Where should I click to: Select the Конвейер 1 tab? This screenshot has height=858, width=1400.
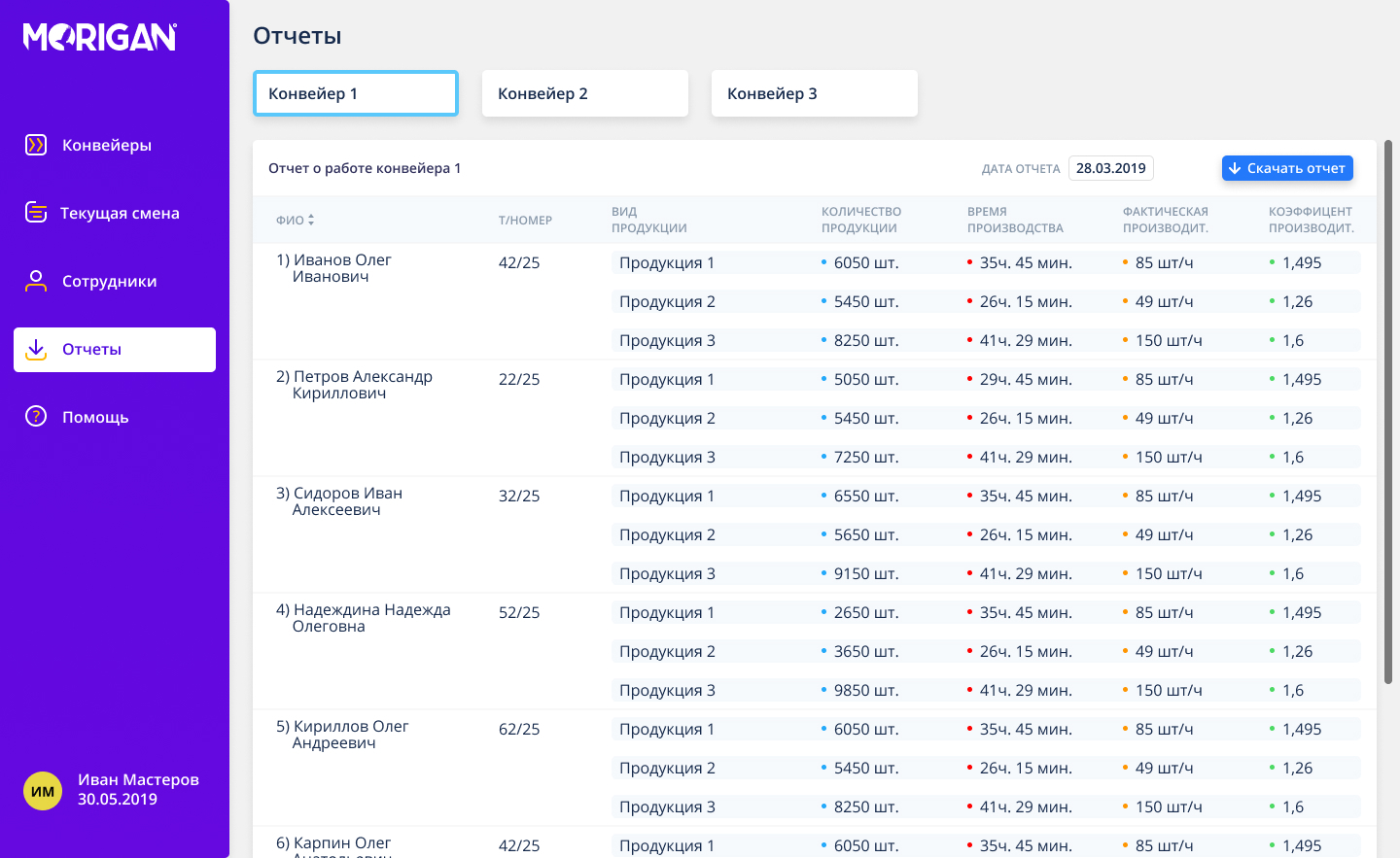click(x=356, y=93)
